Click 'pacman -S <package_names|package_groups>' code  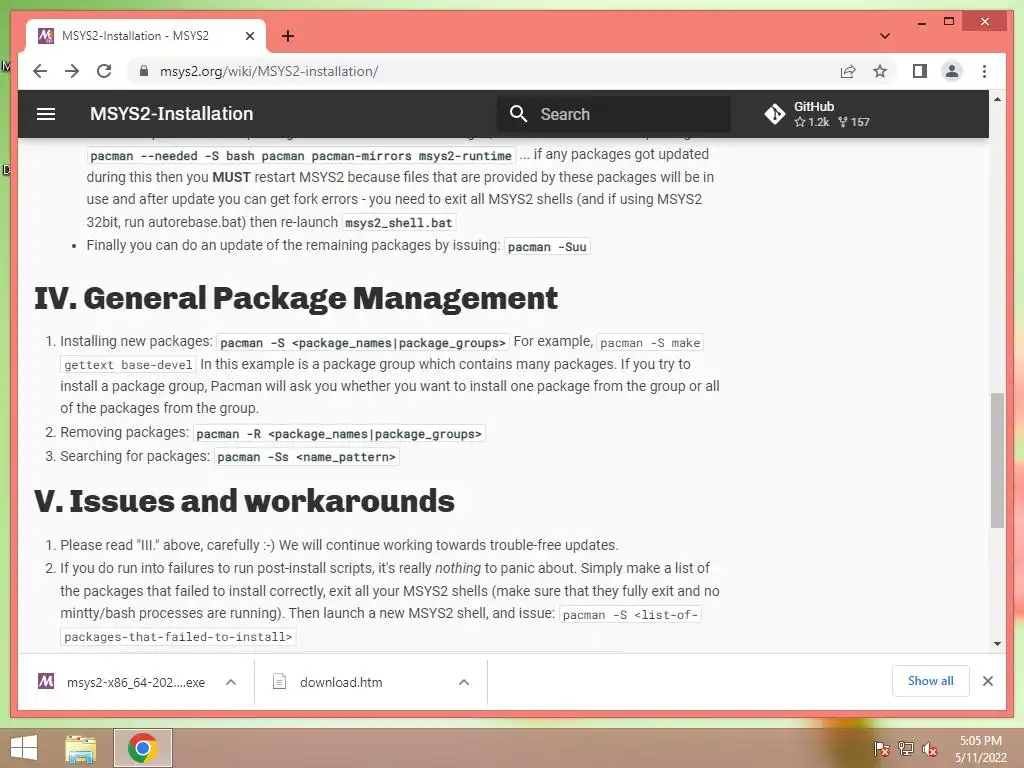(363, 342)
